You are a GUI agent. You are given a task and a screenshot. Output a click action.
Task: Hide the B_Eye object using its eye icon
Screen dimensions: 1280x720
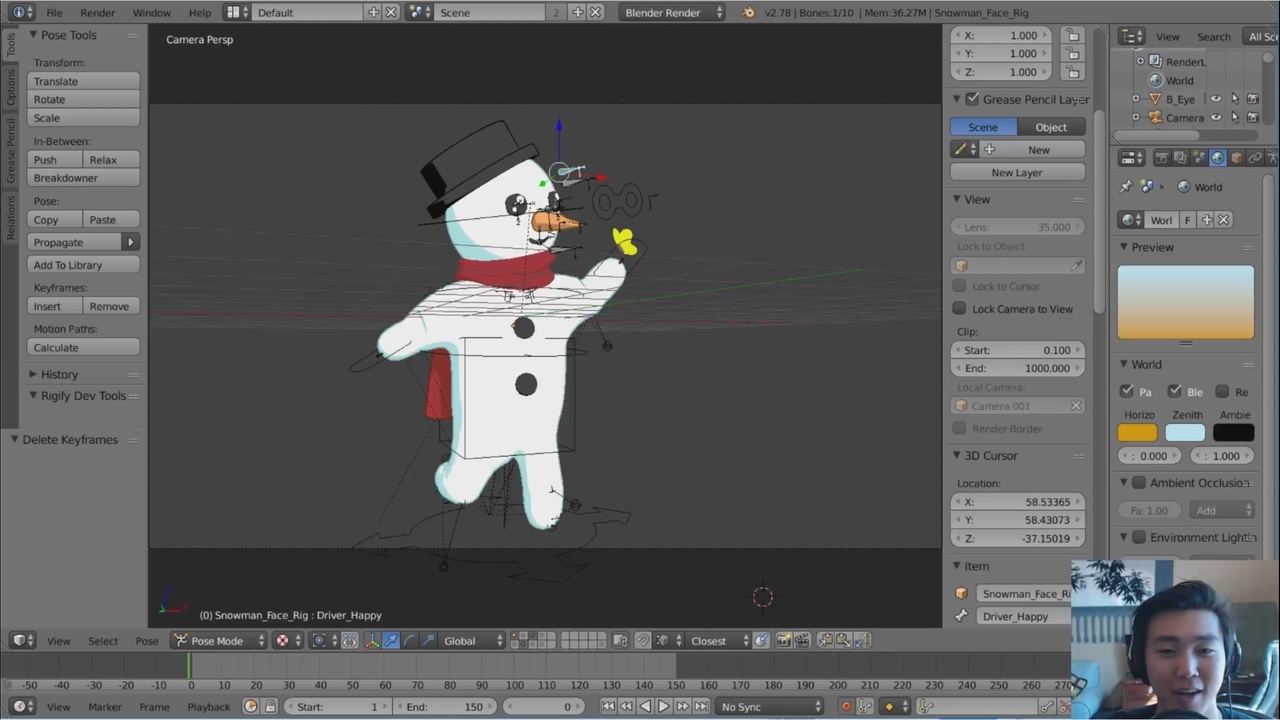pyautogui.click(x=1216, y=98)
